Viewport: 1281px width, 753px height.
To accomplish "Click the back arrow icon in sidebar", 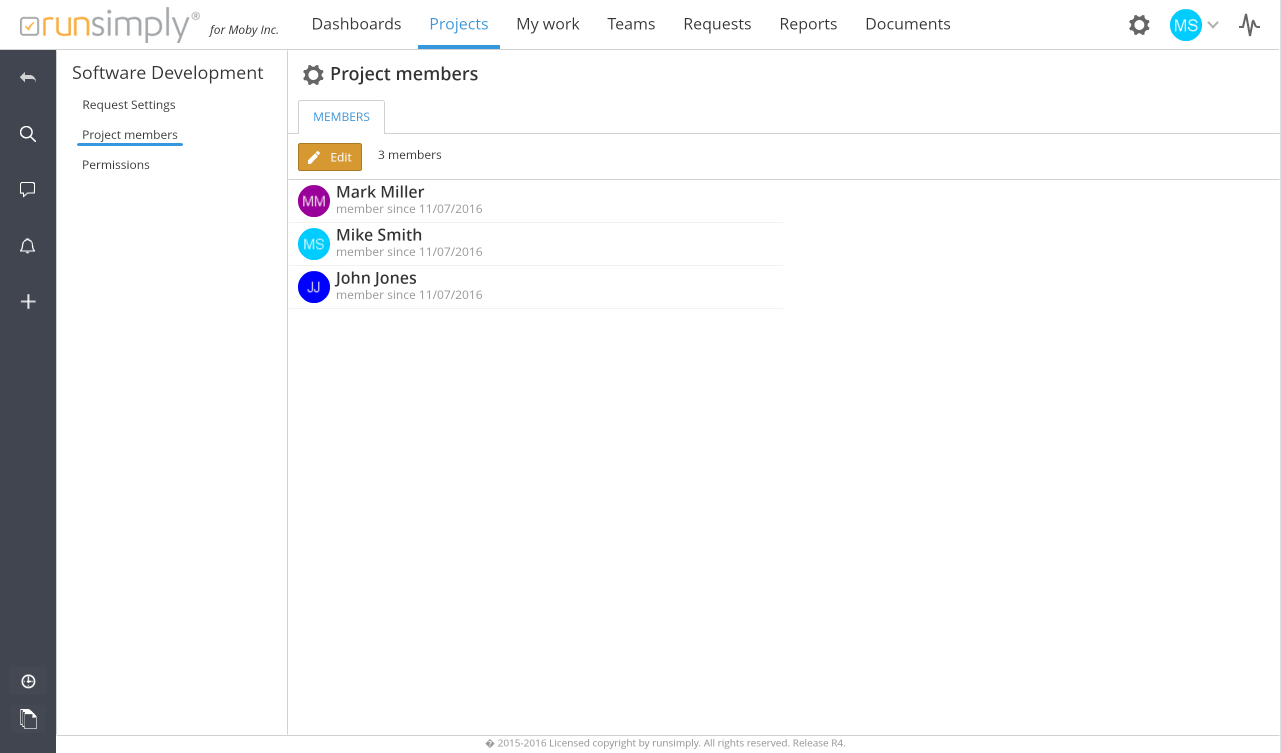I will tap(28, 78).
